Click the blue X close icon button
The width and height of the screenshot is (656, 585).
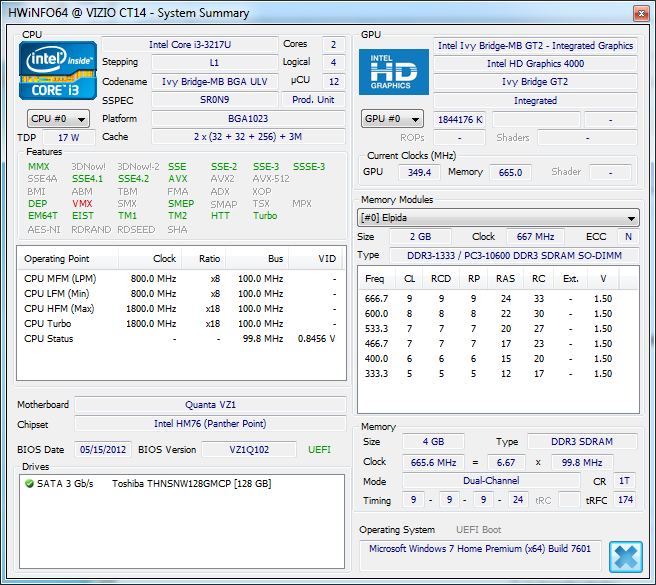pos(625,557)
